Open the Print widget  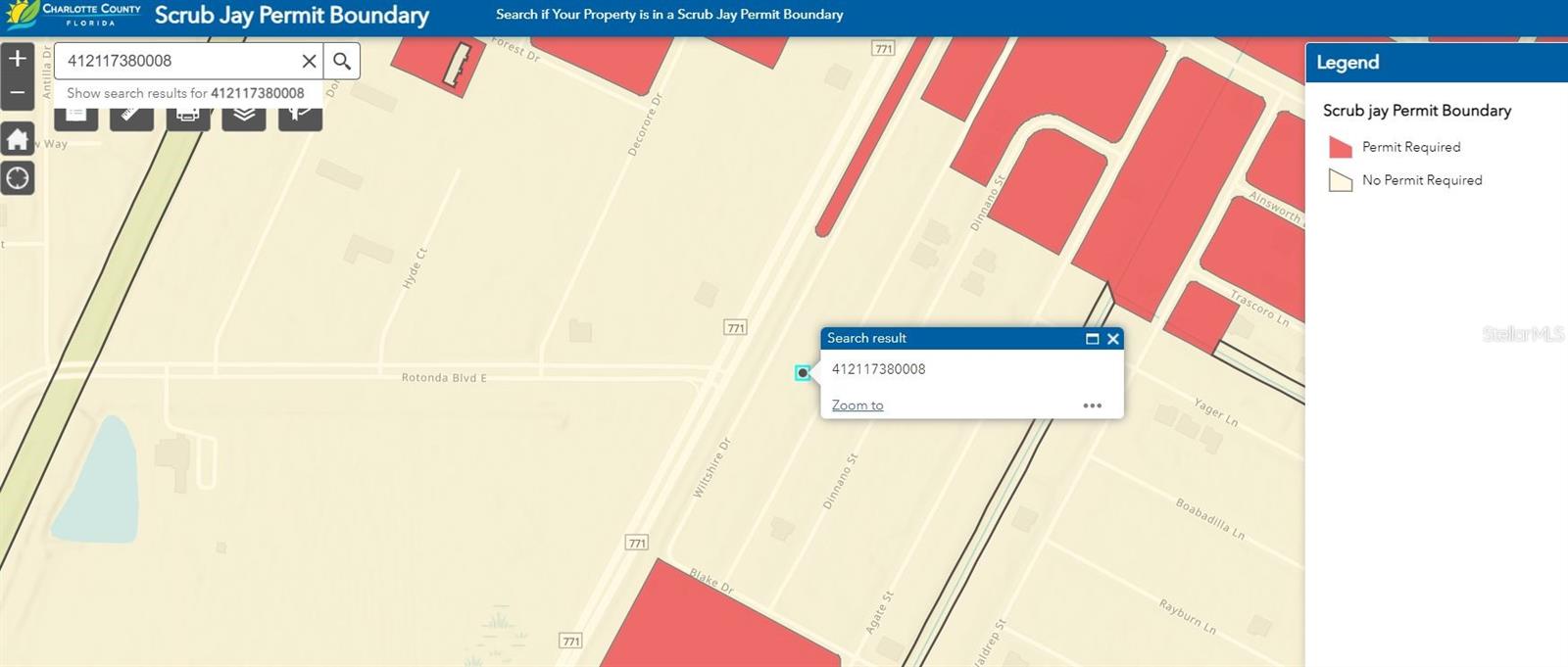(x=188, y=118)
